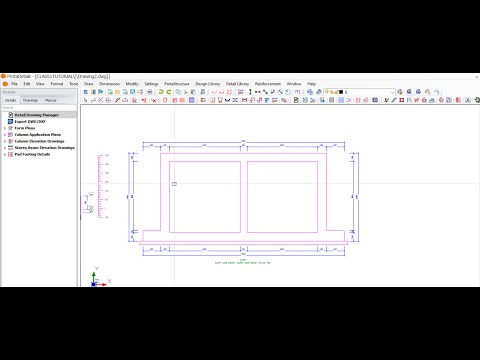This screenshot has height=360, width=480.
Task: Click the dark blue curve icon
Action: pyautogui.click(x=227, y=100)
